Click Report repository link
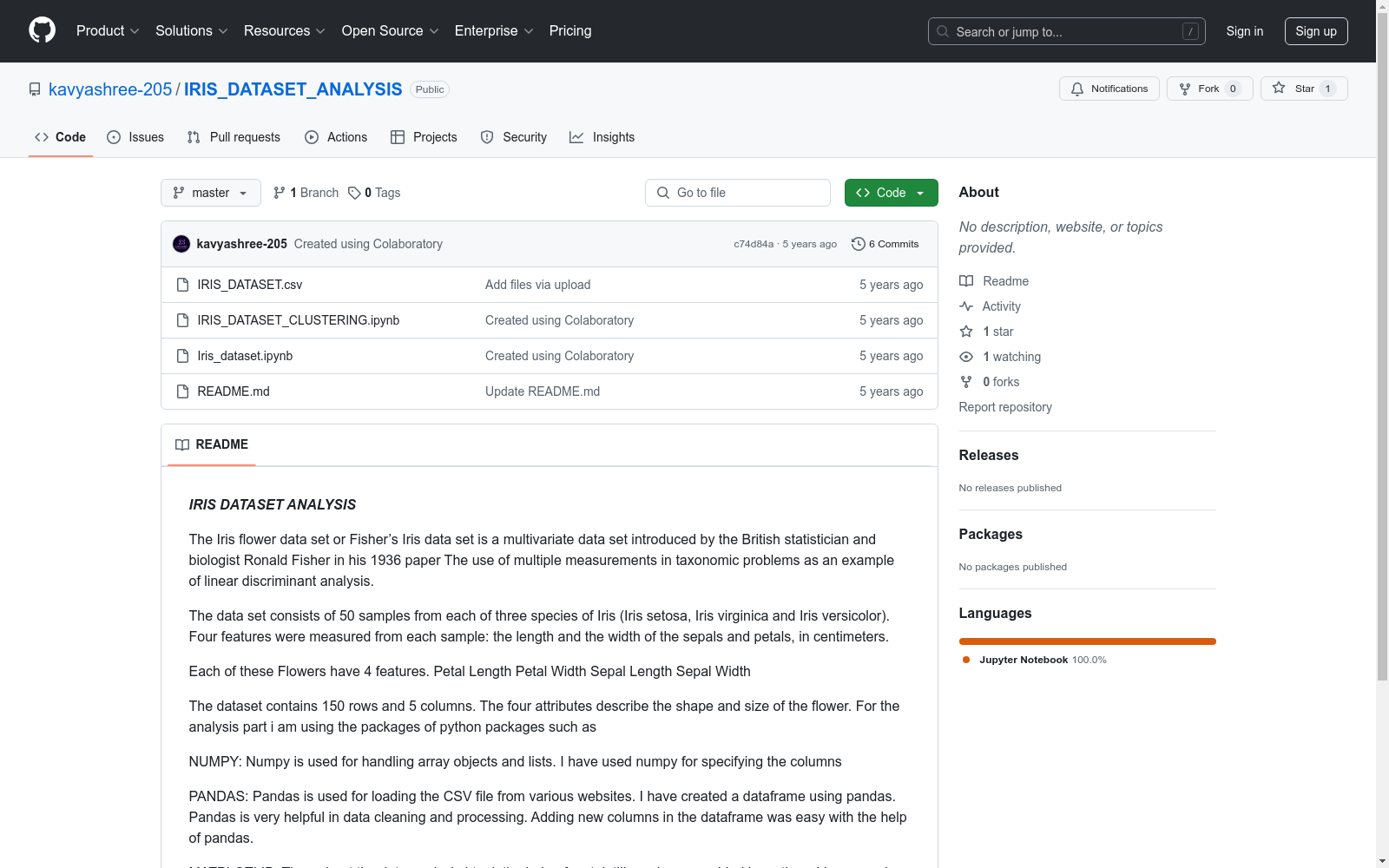This screenshot has height=868, width=1389. [x=1005, y=407]
